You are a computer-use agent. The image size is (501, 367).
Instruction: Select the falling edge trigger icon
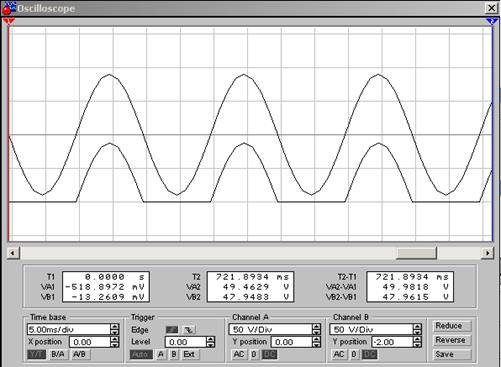[x=189, y=330]
